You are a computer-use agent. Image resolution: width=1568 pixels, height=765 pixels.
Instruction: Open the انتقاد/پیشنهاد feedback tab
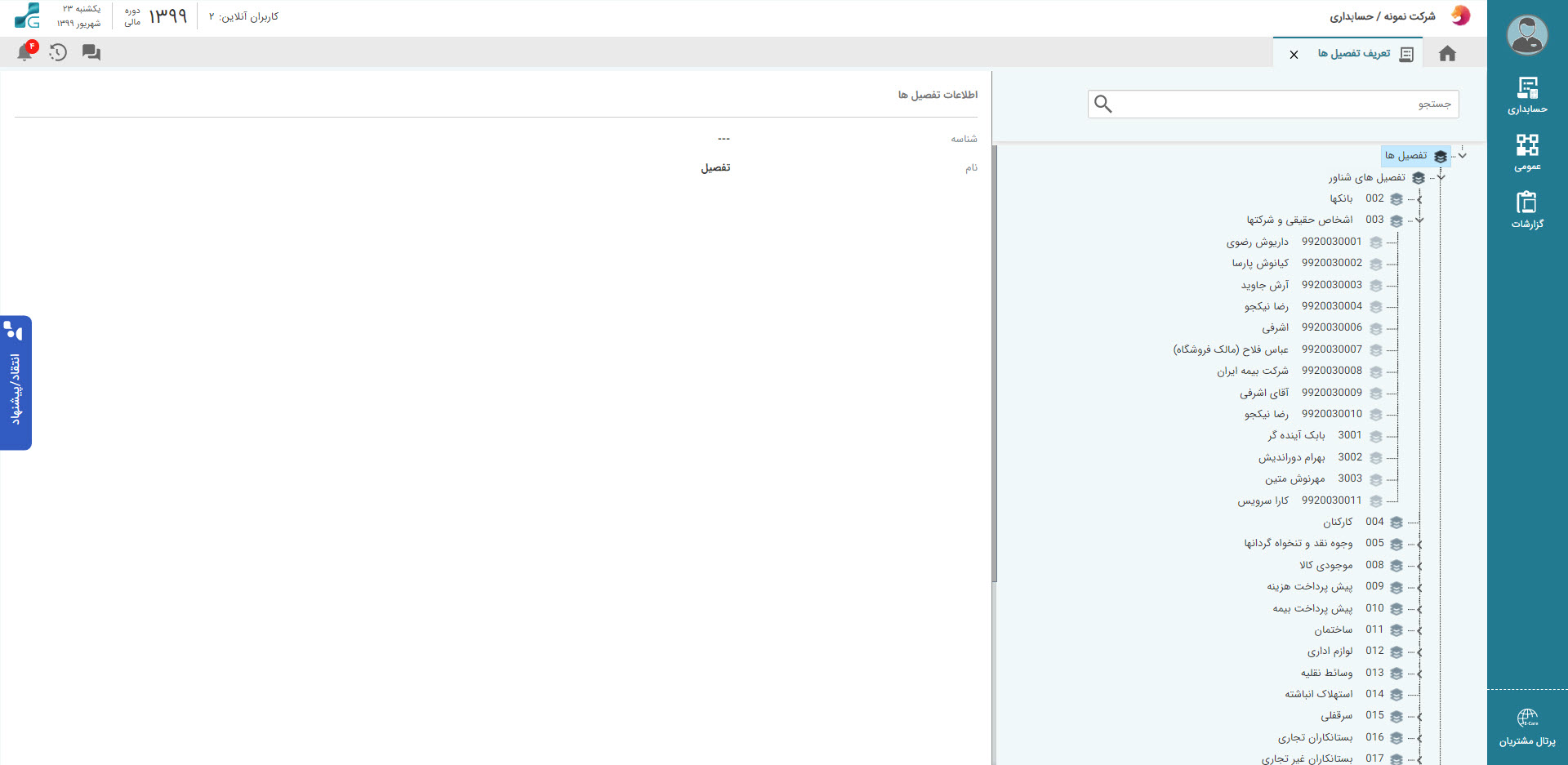pyautogui.click(x=16, y=383)
